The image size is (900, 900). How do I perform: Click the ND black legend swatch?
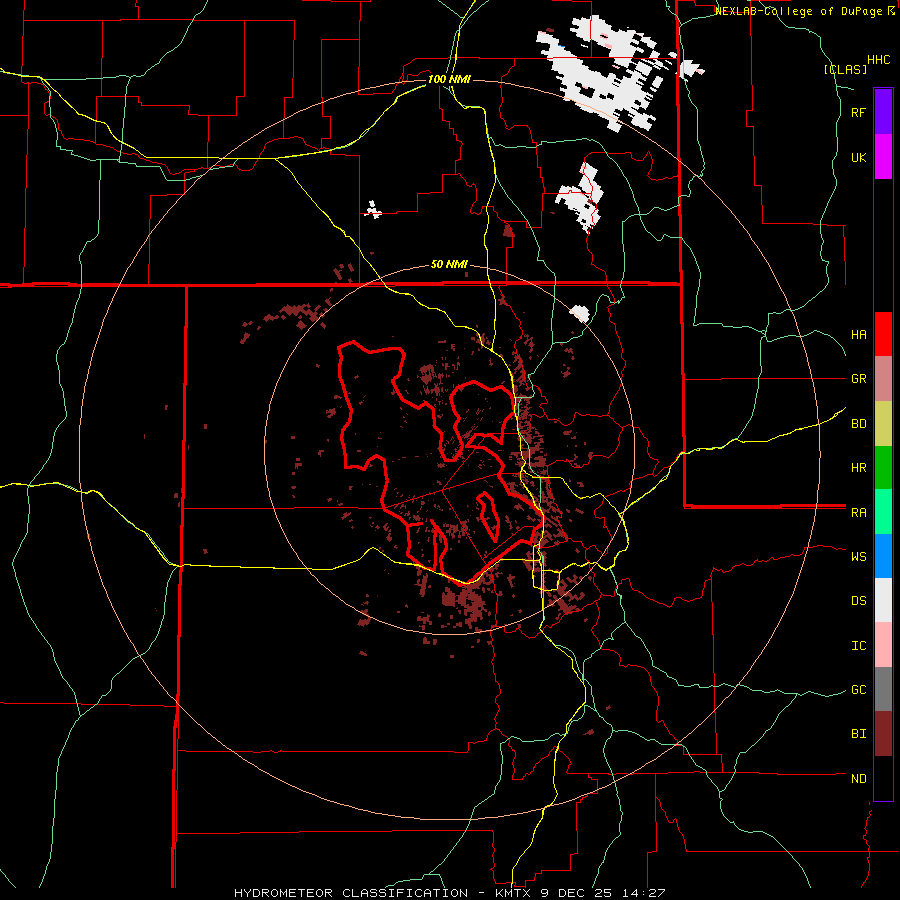point(883,778)
